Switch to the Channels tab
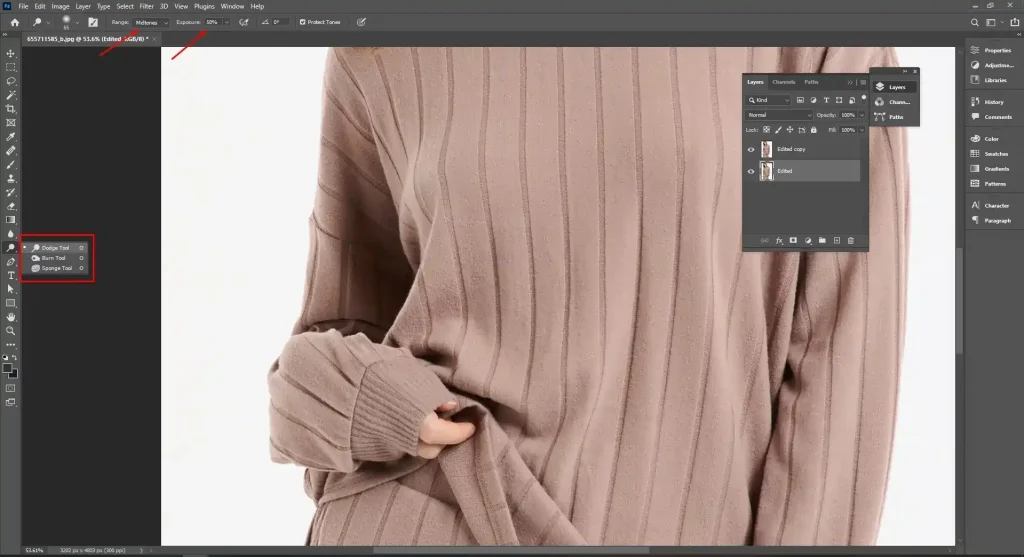1024x557 pixels. [784, 82]
